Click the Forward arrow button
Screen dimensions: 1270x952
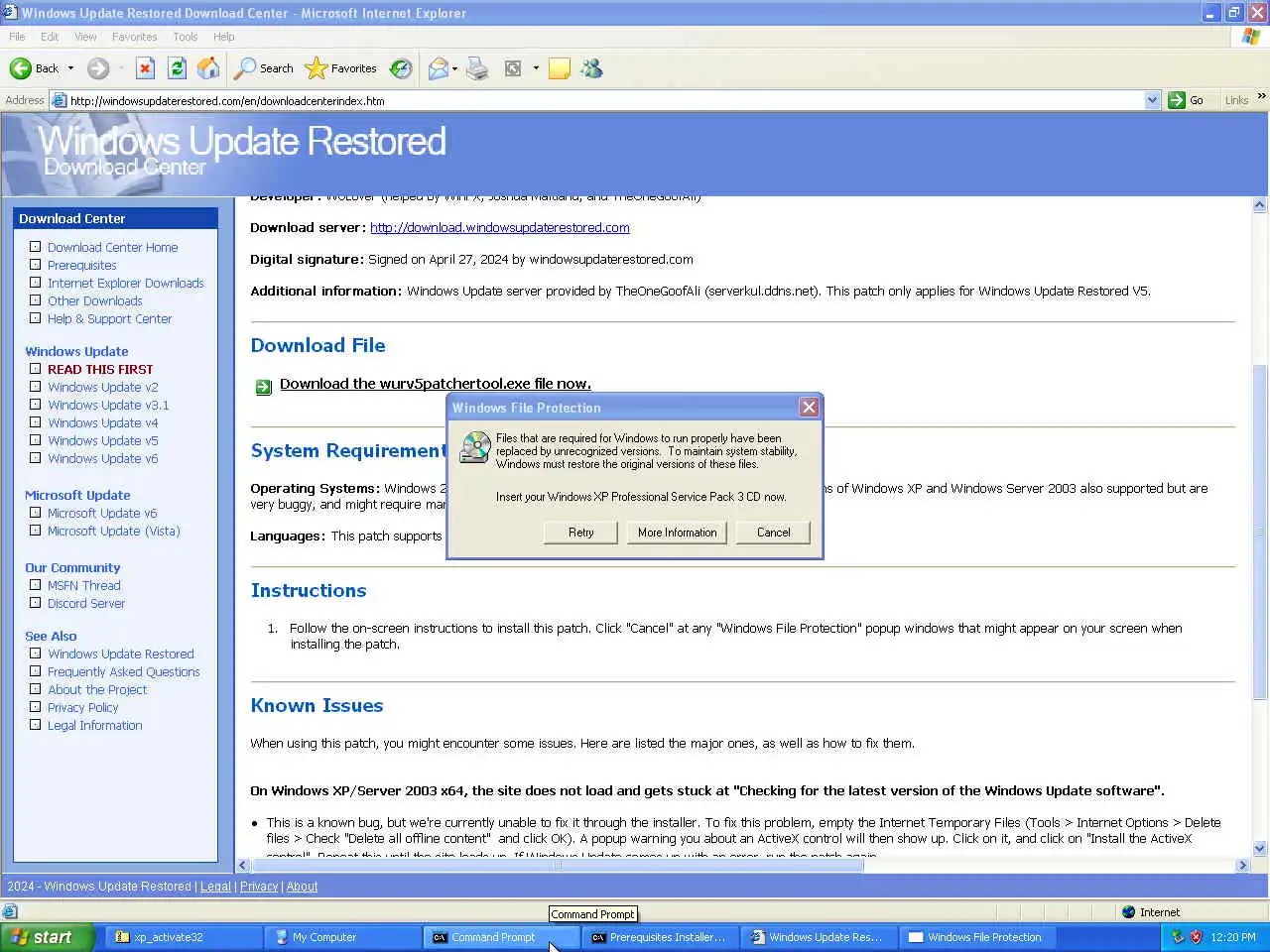97,68
